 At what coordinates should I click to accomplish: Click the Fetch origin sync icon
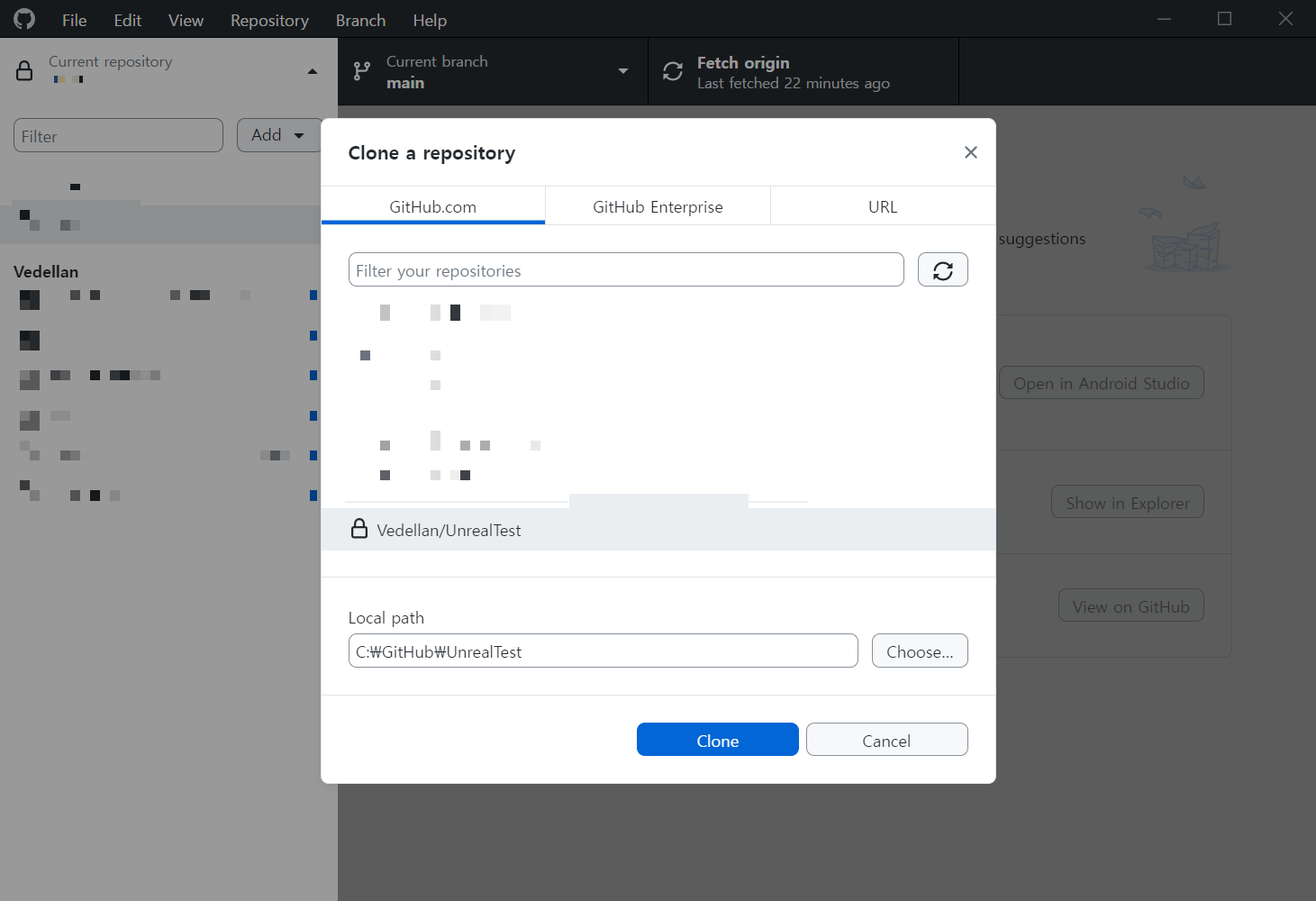pyautogui.click(x=673, y=71)
